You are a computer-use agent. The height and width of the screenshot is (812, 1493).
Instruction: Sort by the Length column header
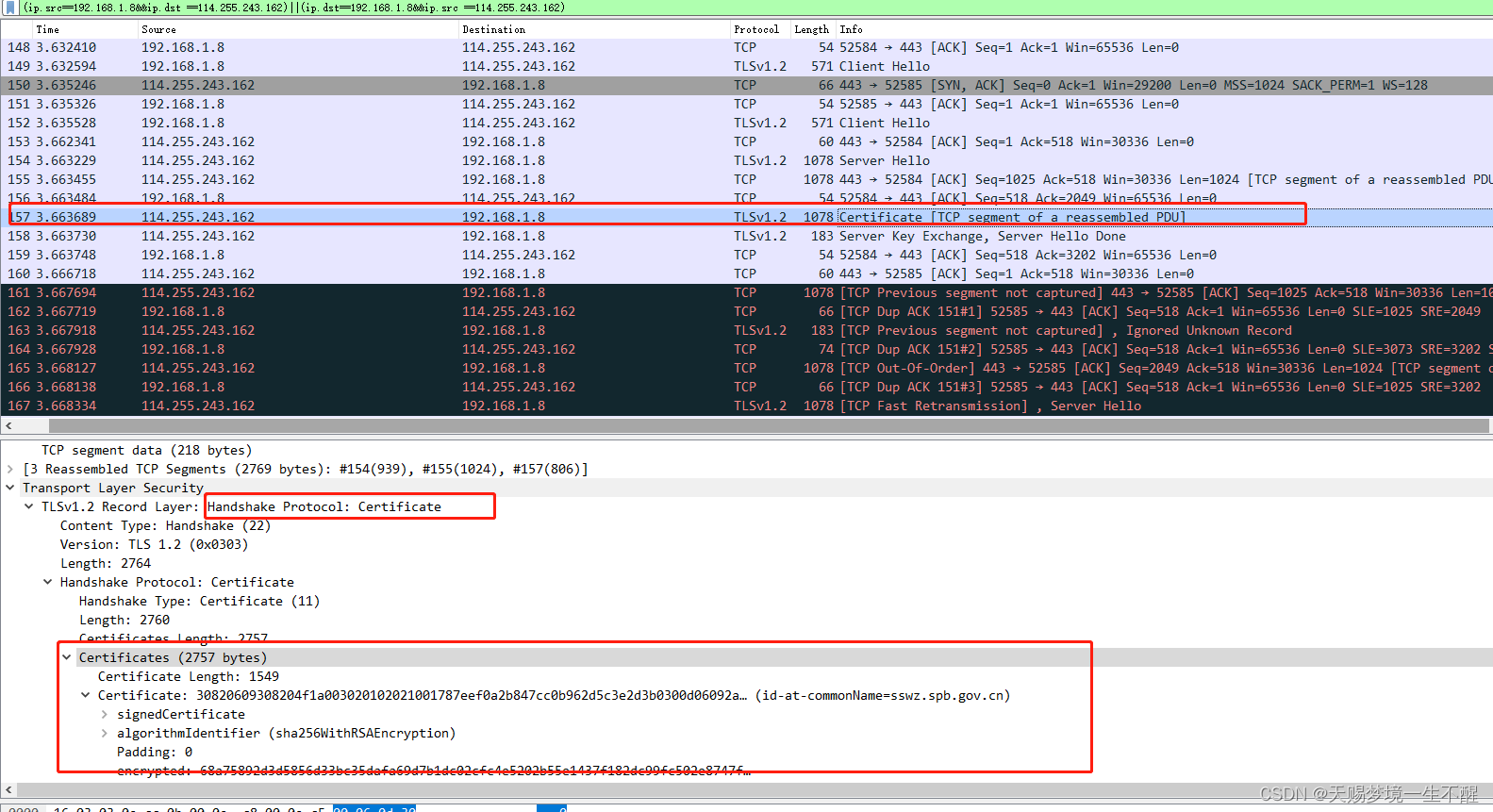pyautogui.click(x=811, y=29)
